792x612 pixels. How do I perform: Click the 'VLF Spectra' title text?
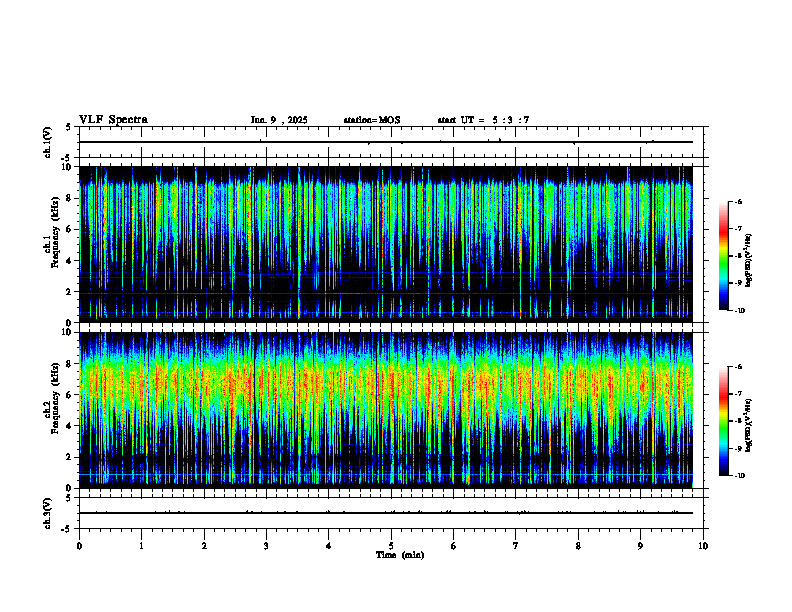pyautogui.click(x=113, y=120)
